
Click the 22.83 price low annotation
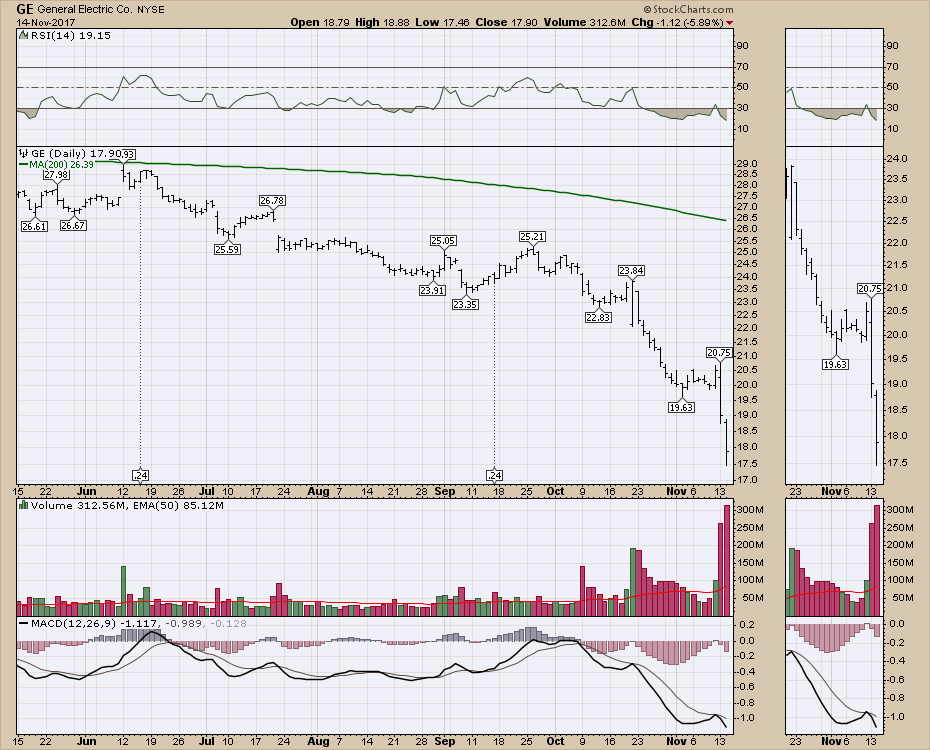tap(598, 317)
